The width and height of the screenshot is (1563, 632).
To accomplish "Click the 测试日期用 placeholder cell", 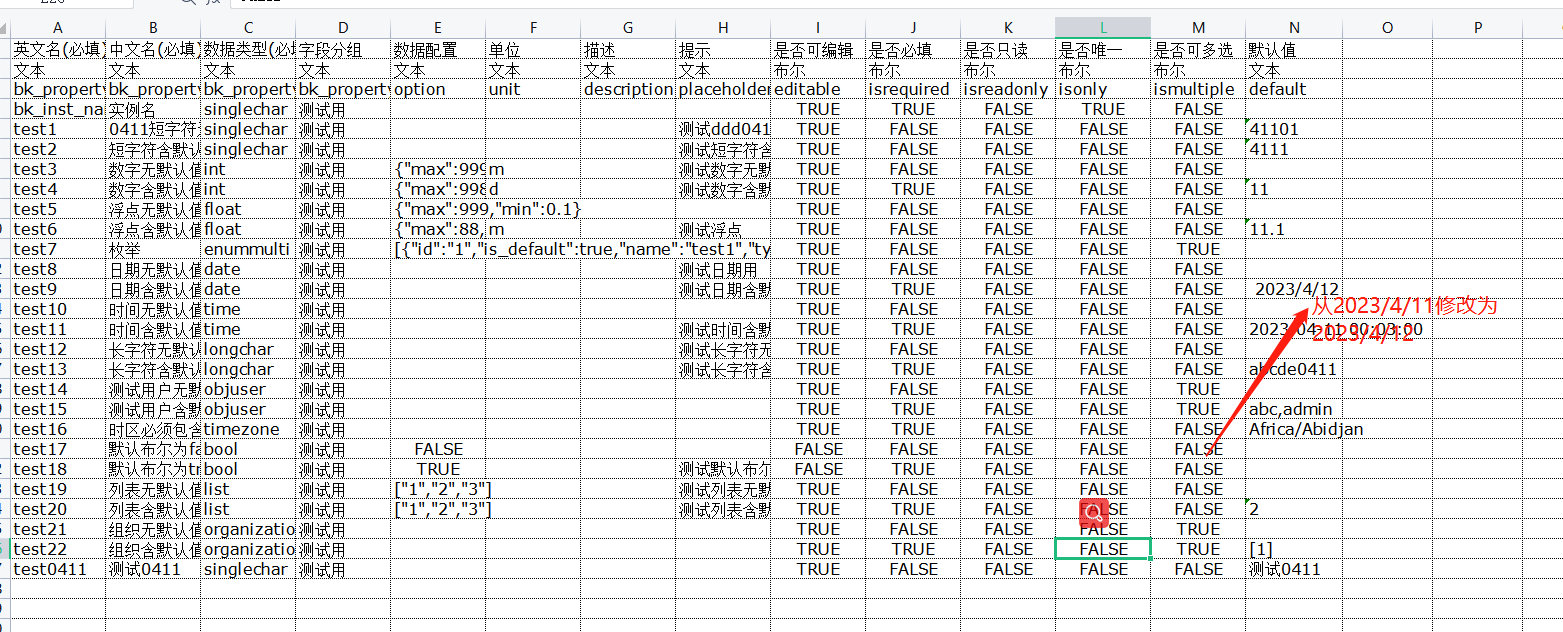I will pos(723,269).
